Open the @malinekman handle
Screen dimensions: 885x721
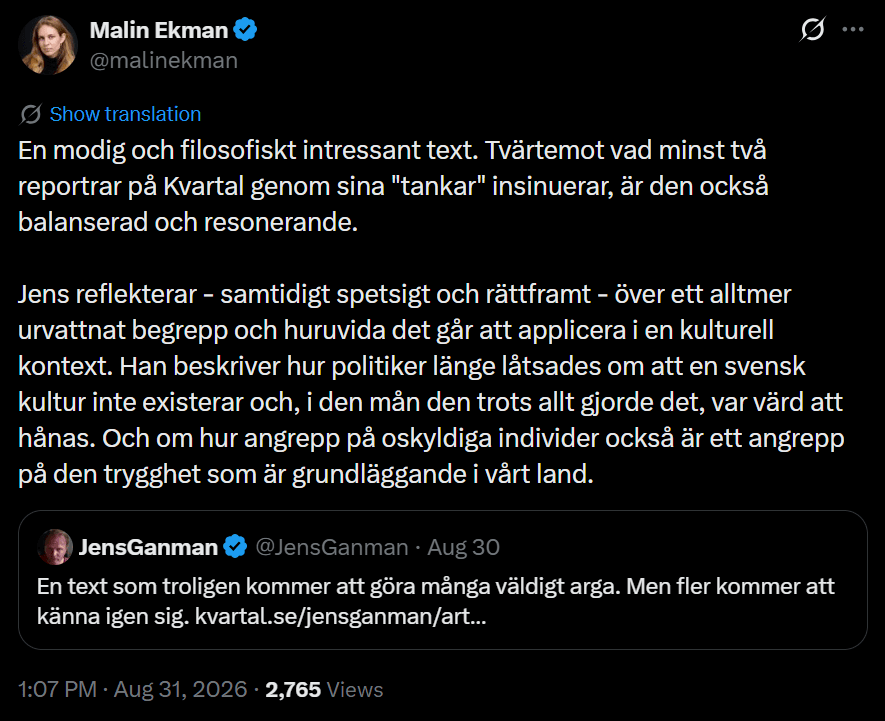pos(164,60)
